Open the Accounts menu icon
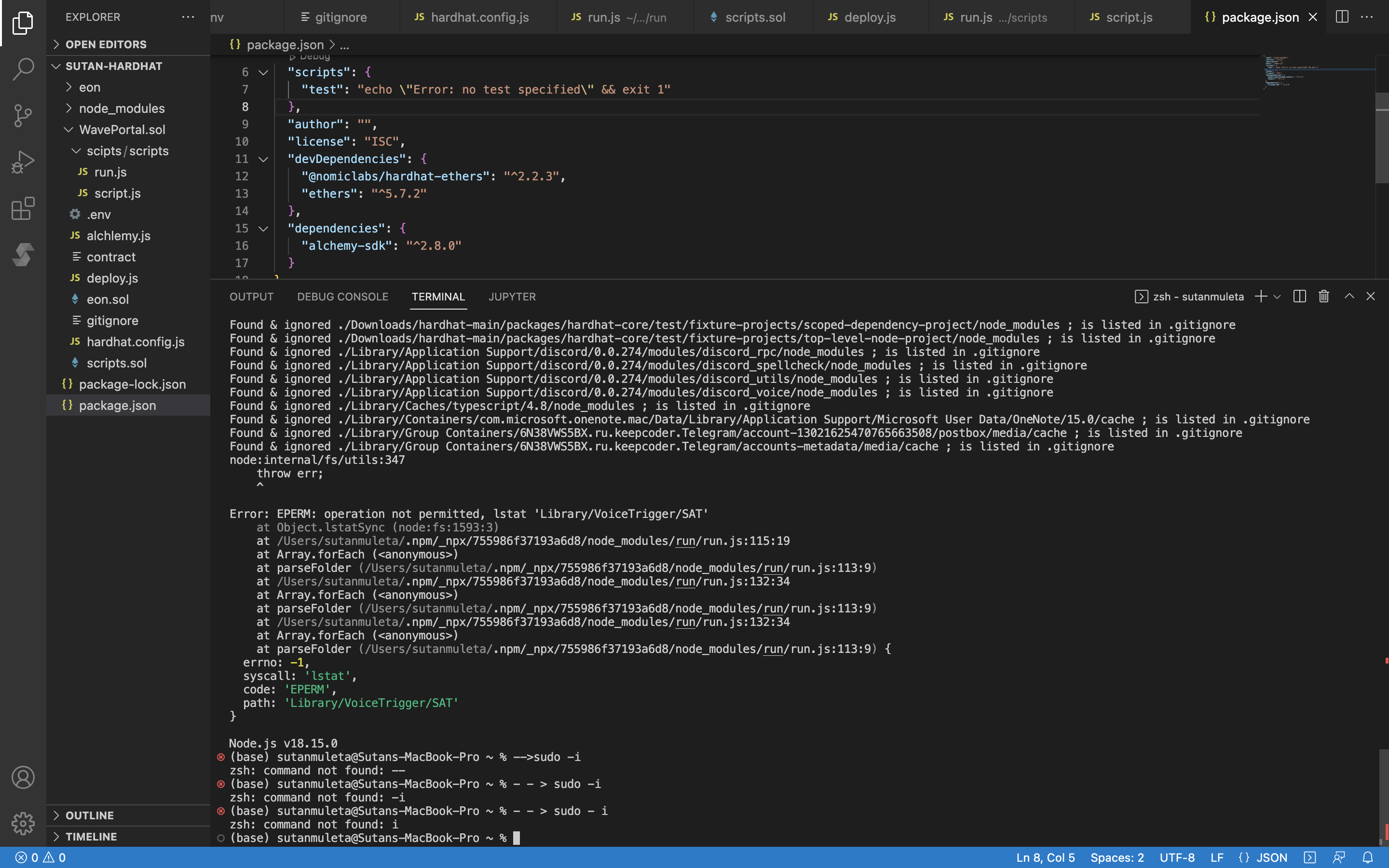Image resolution: width=1389 pixels, height=868 pixels. click(x=23, y=777)
